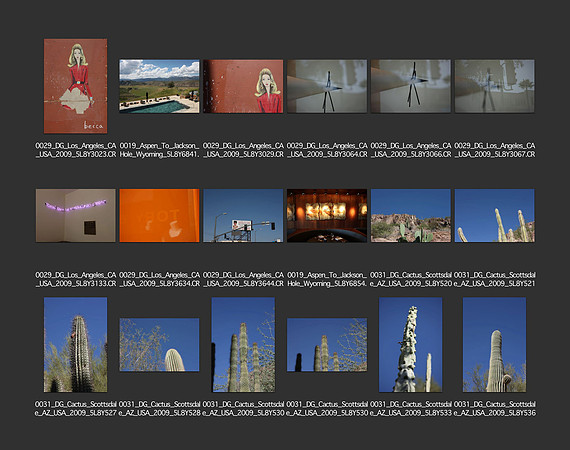Click the tripod shadow thumbnail 5L8Y3066

[x=411, y=86]
